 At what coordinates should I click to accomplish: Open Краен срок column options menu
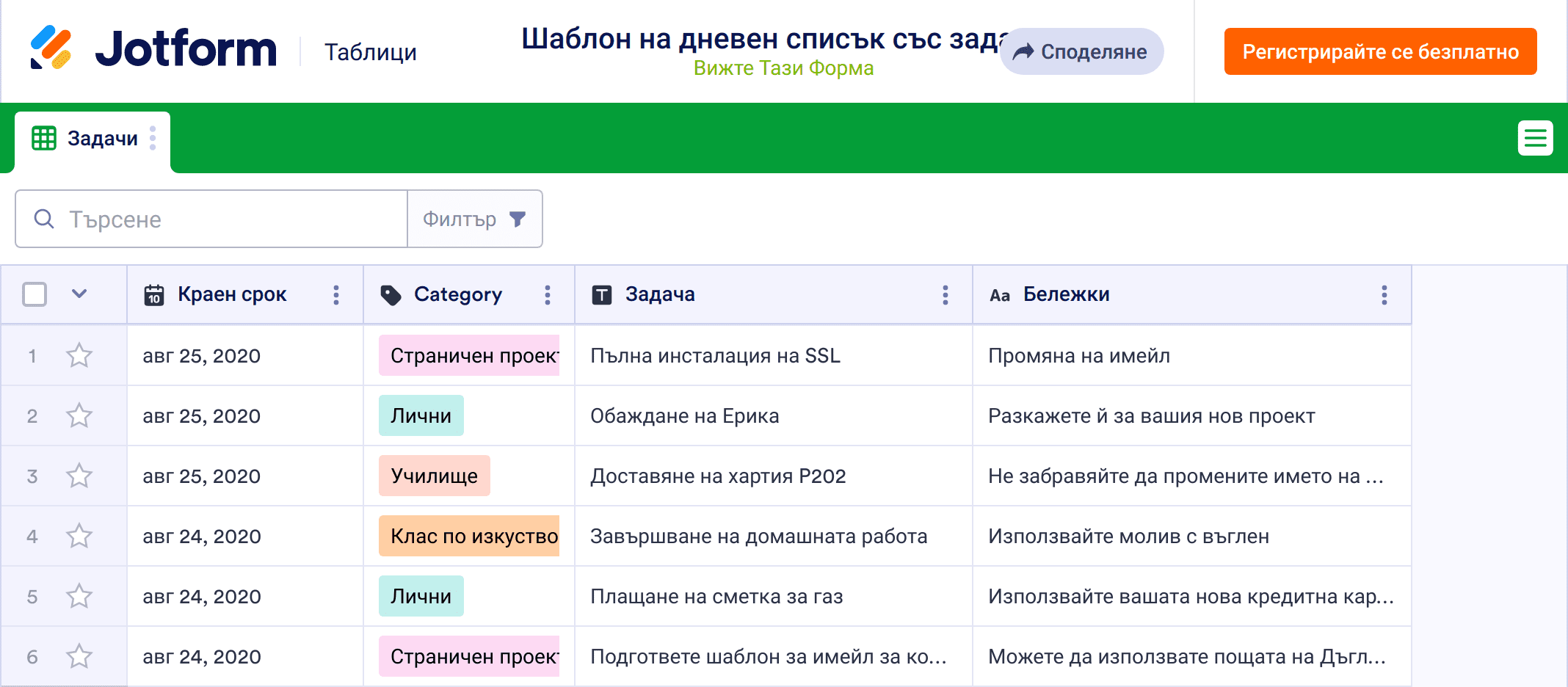tap(336, 295)
